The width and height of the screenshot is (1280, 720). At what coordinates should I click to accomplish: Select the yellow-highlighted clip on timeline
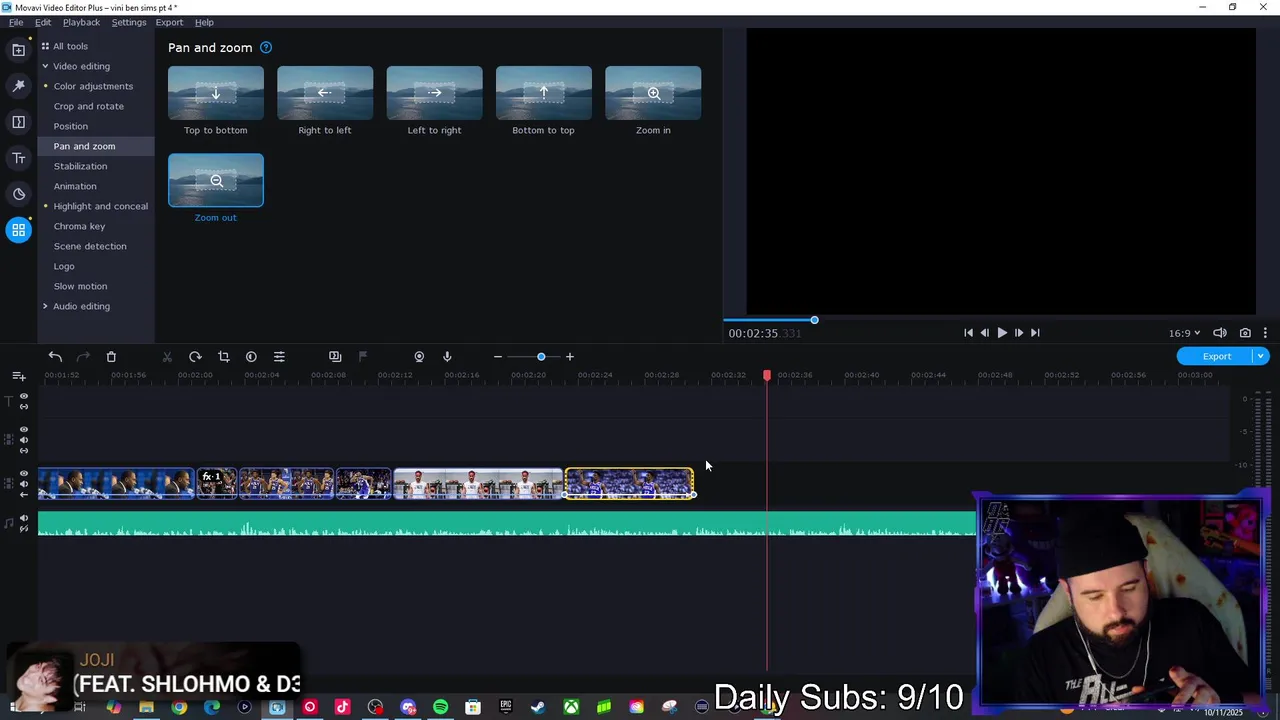tap(629, 484)
